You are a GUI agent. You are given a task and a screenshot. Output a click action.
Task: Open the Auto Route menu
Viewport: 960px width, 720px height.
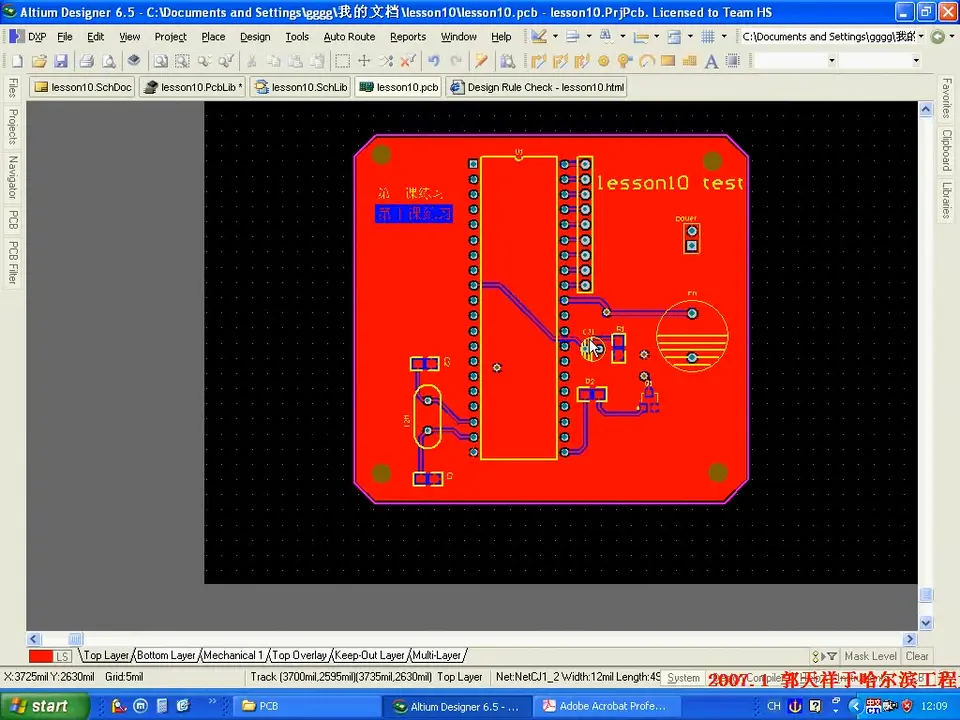coord(349,37)
